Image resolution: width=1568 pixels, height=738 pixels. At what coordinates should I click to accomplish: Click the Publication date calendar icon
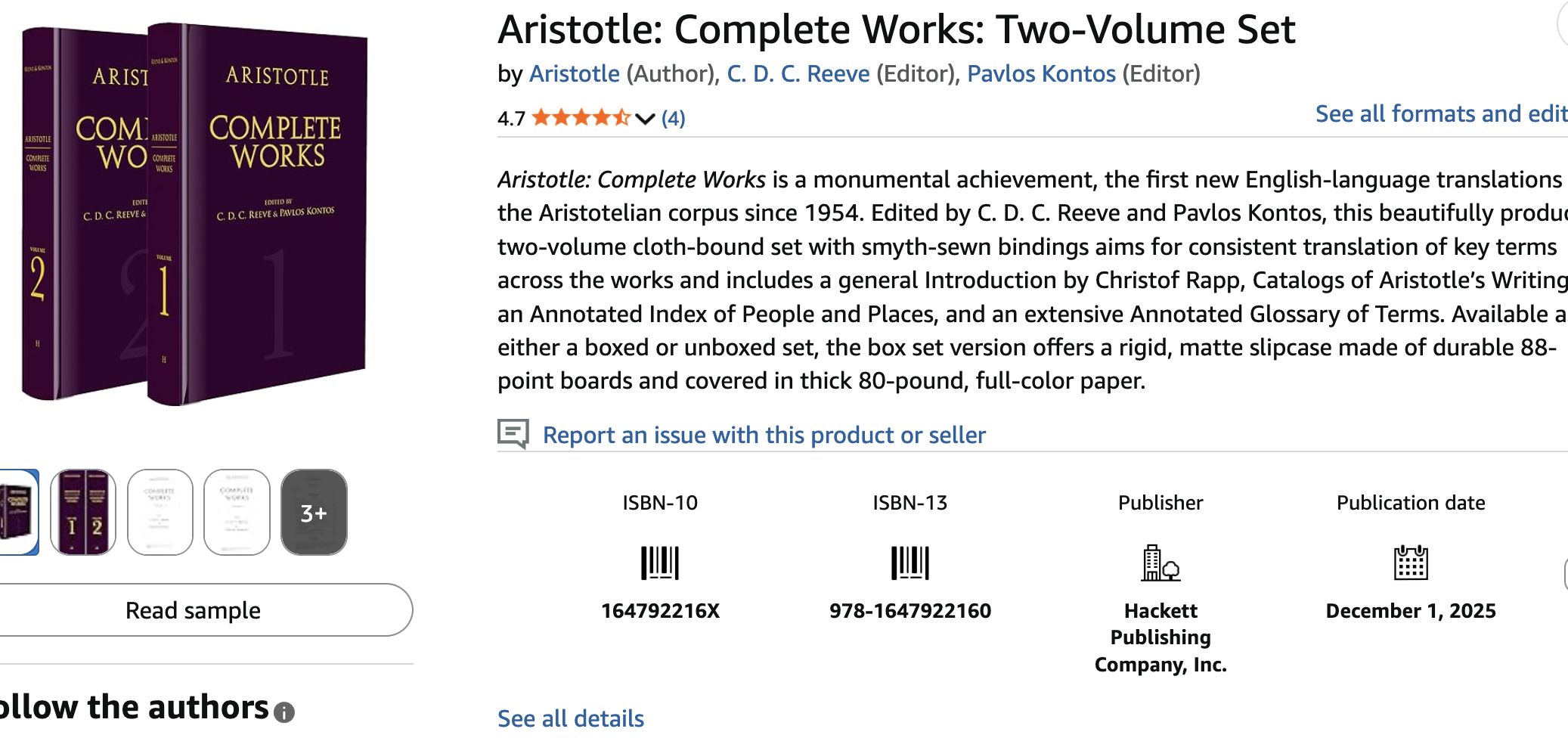coord(1410,563)
